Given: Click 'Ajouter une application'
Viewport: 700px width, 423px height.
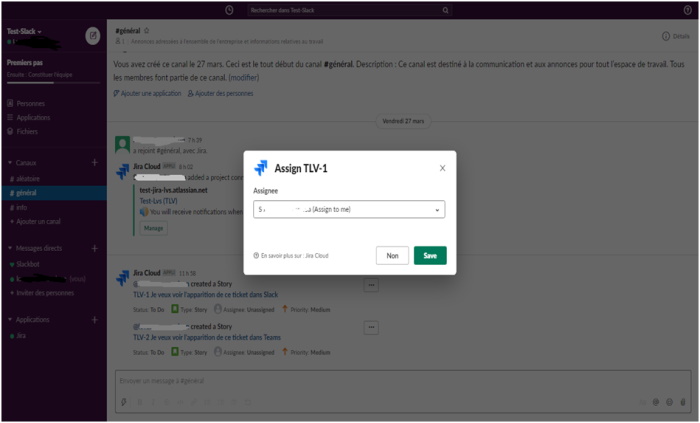Looking at the screenshot, I should pyautogui.click(x=147, y=93).
